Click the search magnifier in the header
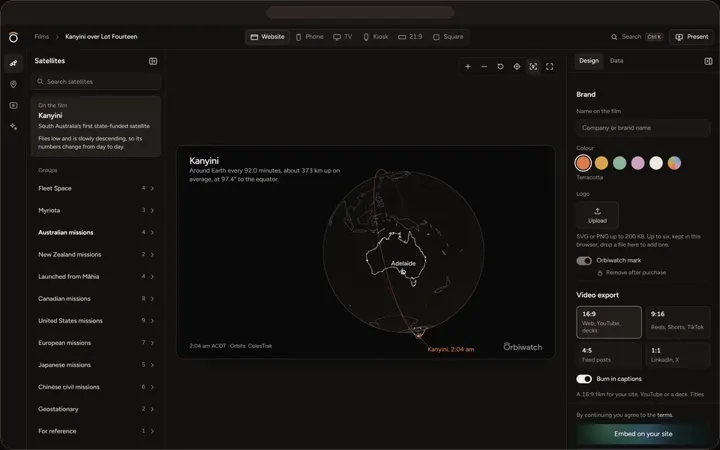This screenshot has width=720, height=450. [x=614, y=37]
